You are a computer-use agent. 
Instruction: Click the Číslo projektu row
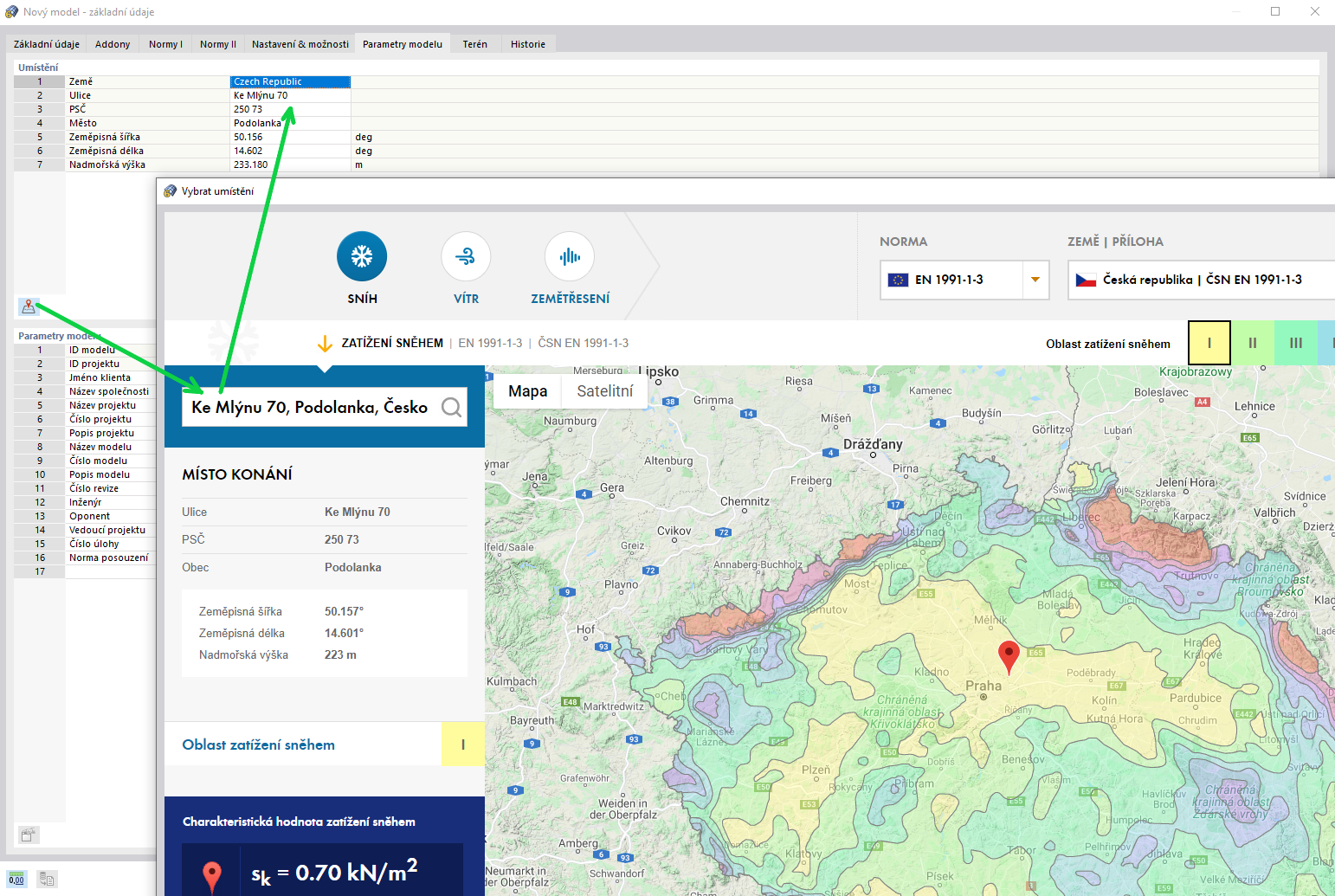pos(85,419)
